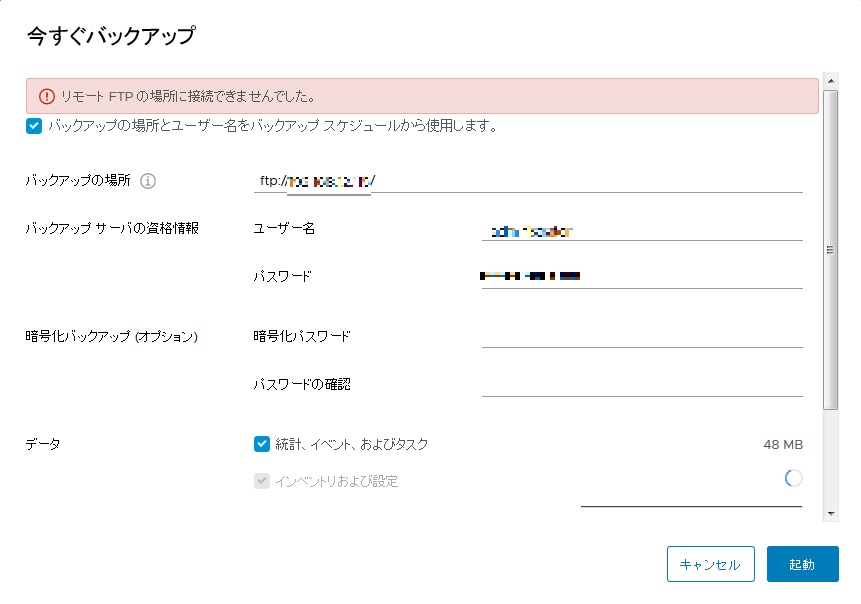Screen dimensions: 861x604
Task: Uncheck 統計、イベント、およびタスク checkbox
Action: [262, 444]
